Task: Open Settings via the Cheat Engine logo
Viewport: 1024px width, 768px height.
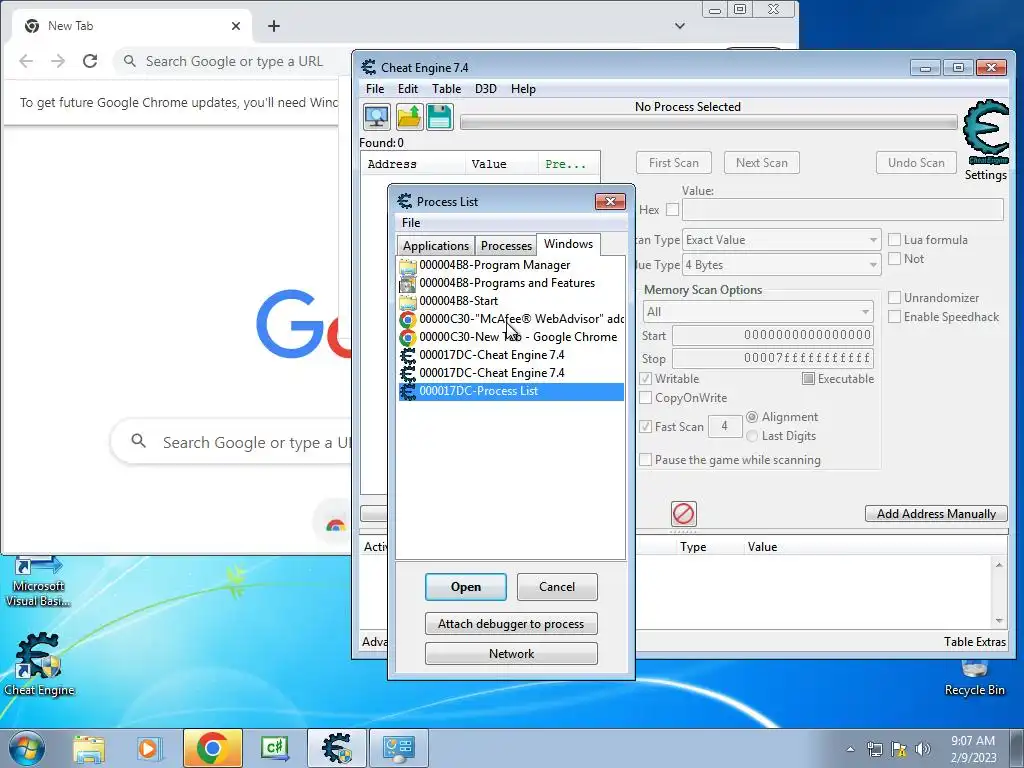Action: (985, 133)
